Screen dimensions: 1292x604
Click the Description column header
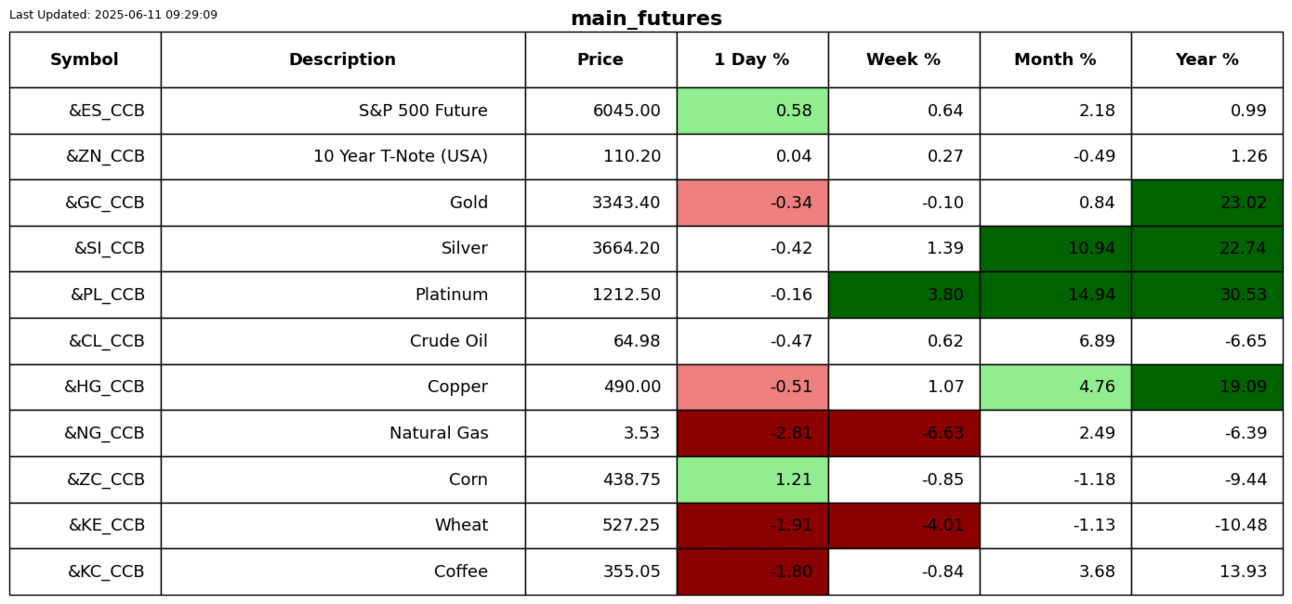click(x=342, y=60)
